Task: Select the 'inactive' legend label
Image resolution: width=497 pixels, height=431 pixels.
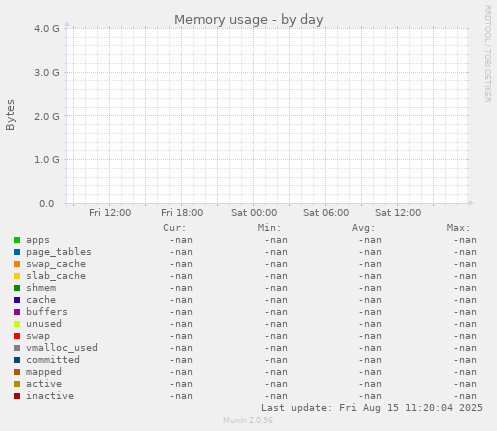Action: coord(50,396)
